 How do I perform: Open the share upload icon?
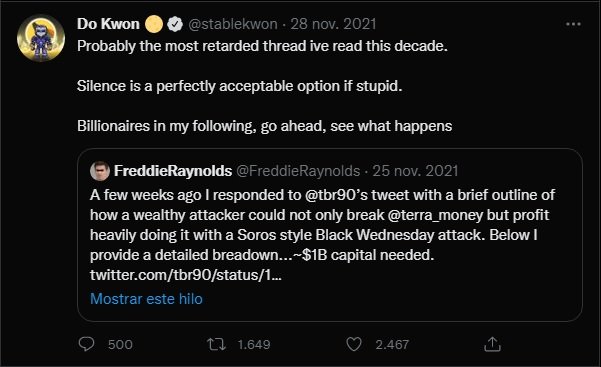tap(492, 344)
